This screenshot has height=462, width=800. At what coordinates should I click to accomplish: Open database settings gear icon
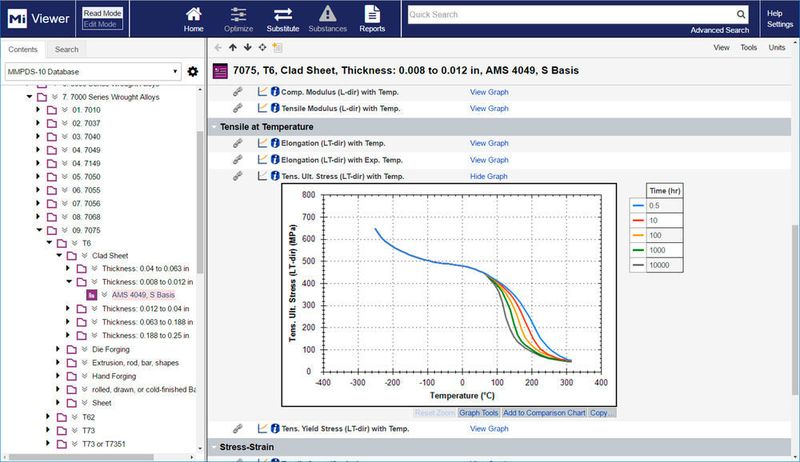click(x=193, y=72)
